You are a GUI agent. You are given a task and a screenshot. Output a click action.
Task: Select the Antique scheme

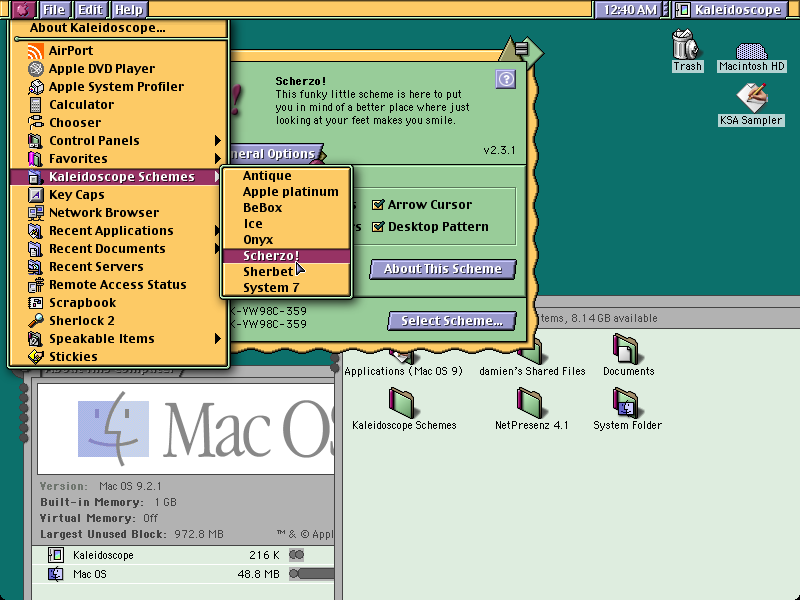(x=287, y=176)
